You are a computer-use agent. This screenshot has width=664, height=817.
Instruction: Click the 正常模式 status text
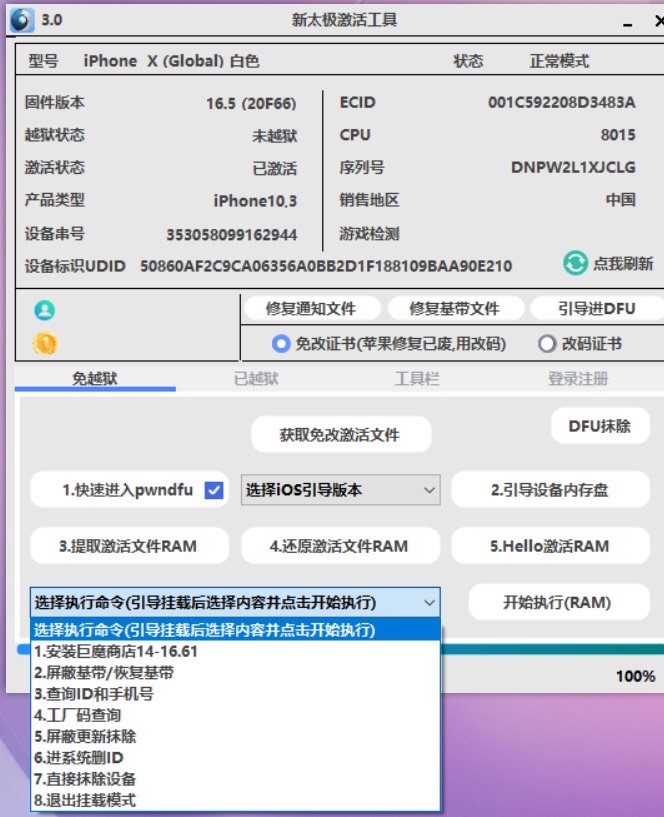[x=559, y=61]
